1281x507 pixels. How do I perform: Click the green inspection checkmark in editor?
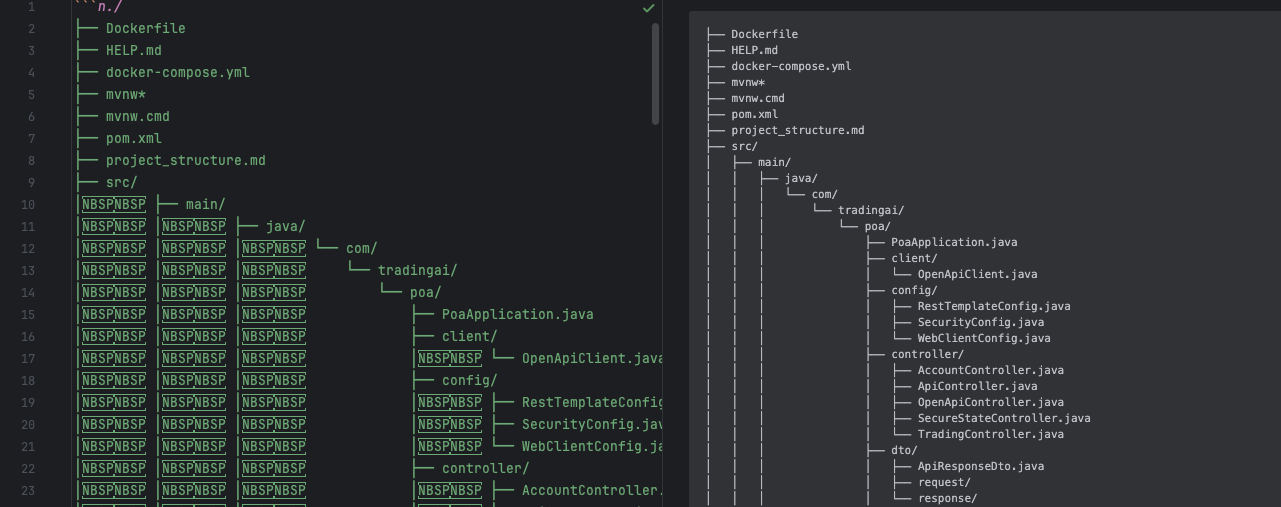[x=649, y=8]
